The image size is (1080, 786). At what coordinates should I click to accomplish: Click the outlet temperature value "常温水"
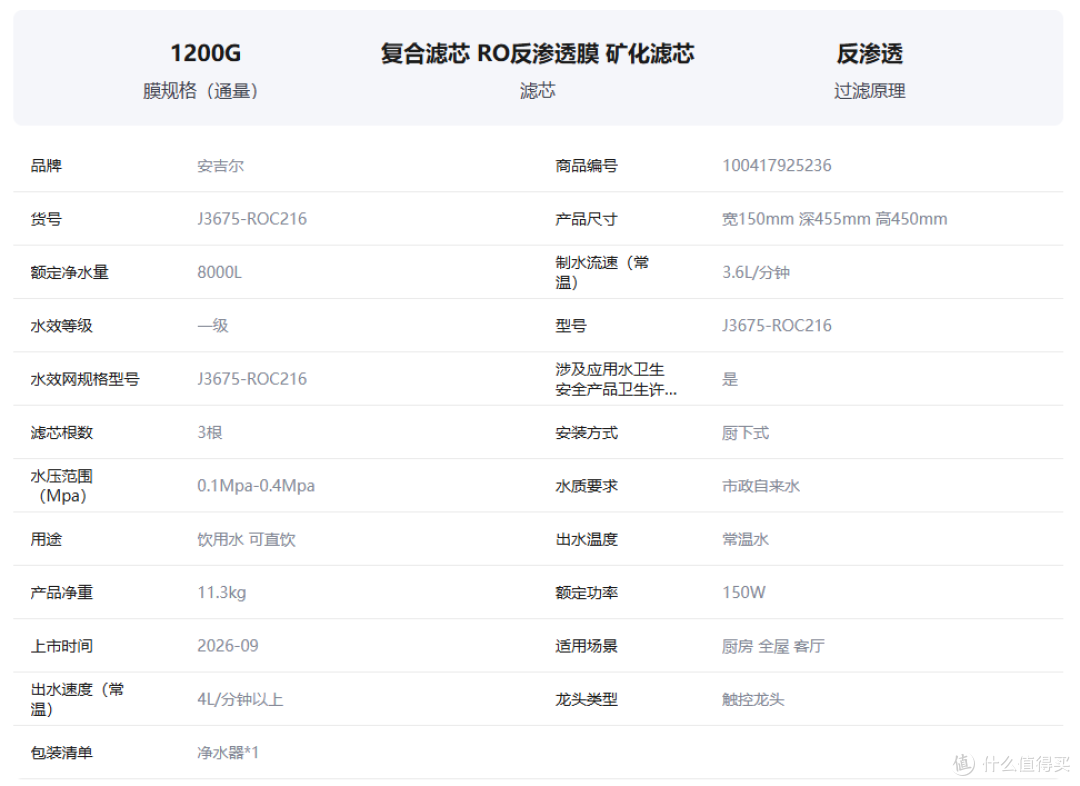[x=745, y=539]
